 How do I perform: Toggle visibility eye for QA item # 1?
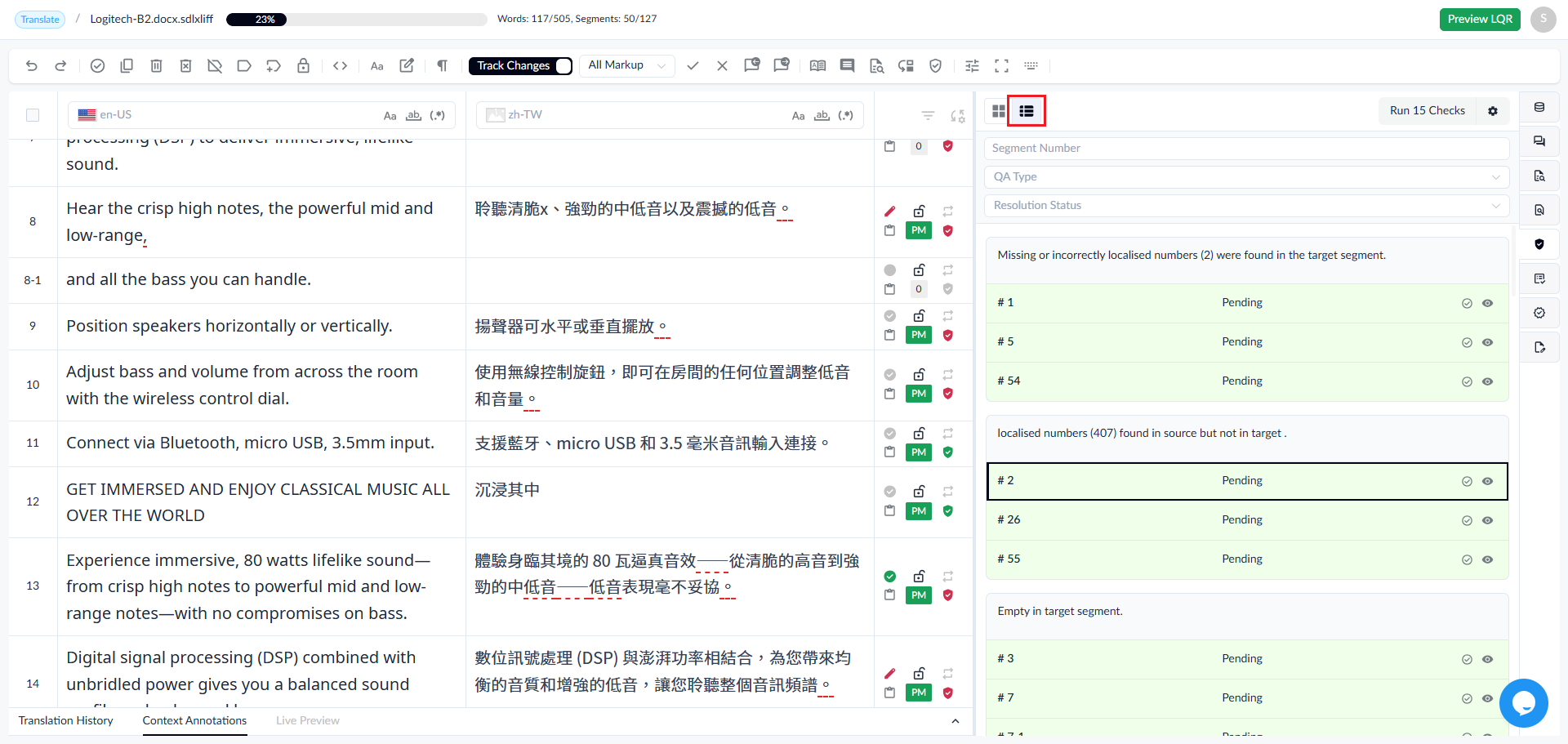[1487, 303]
